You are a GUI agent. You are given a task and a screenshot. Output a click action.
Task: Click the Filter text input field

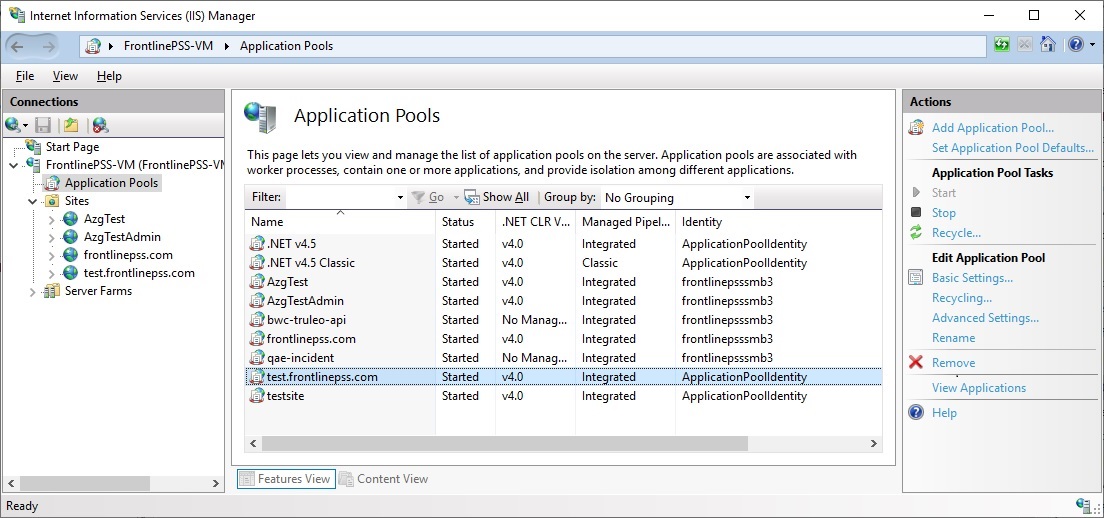coord(340,198)
